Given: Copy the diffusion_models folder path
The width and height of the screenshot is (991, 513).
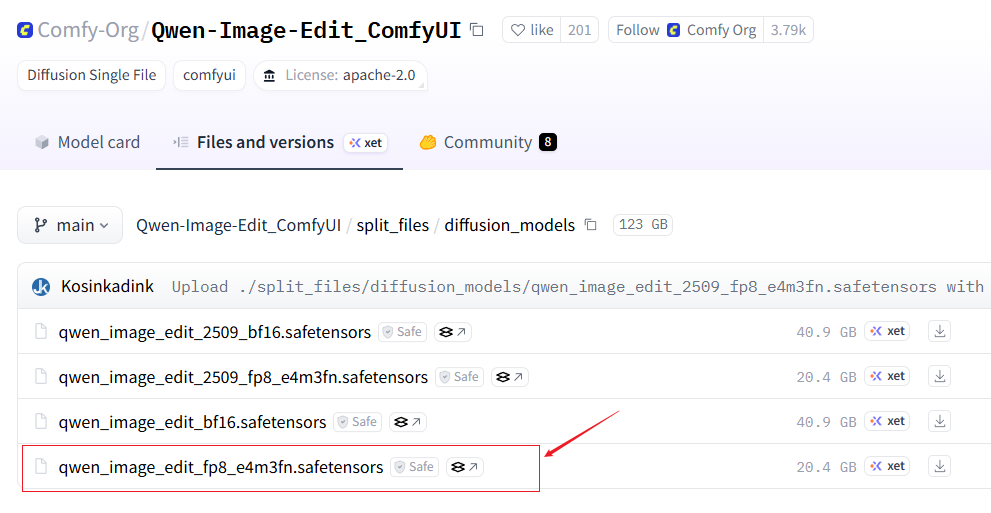Looking at the screenshot, I should (x=590, y=225).
